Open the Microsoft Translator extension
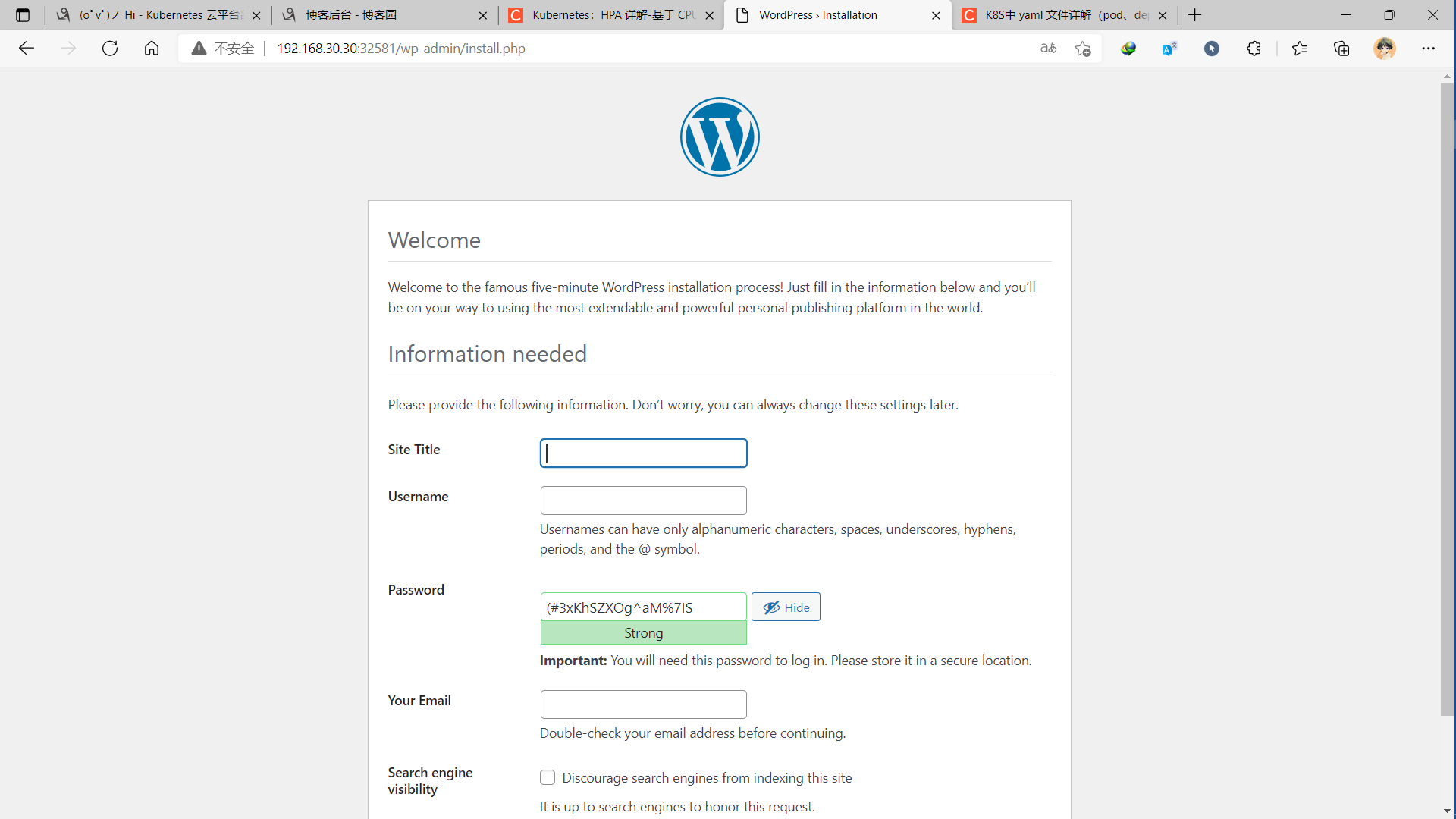 coord(1169,48)
